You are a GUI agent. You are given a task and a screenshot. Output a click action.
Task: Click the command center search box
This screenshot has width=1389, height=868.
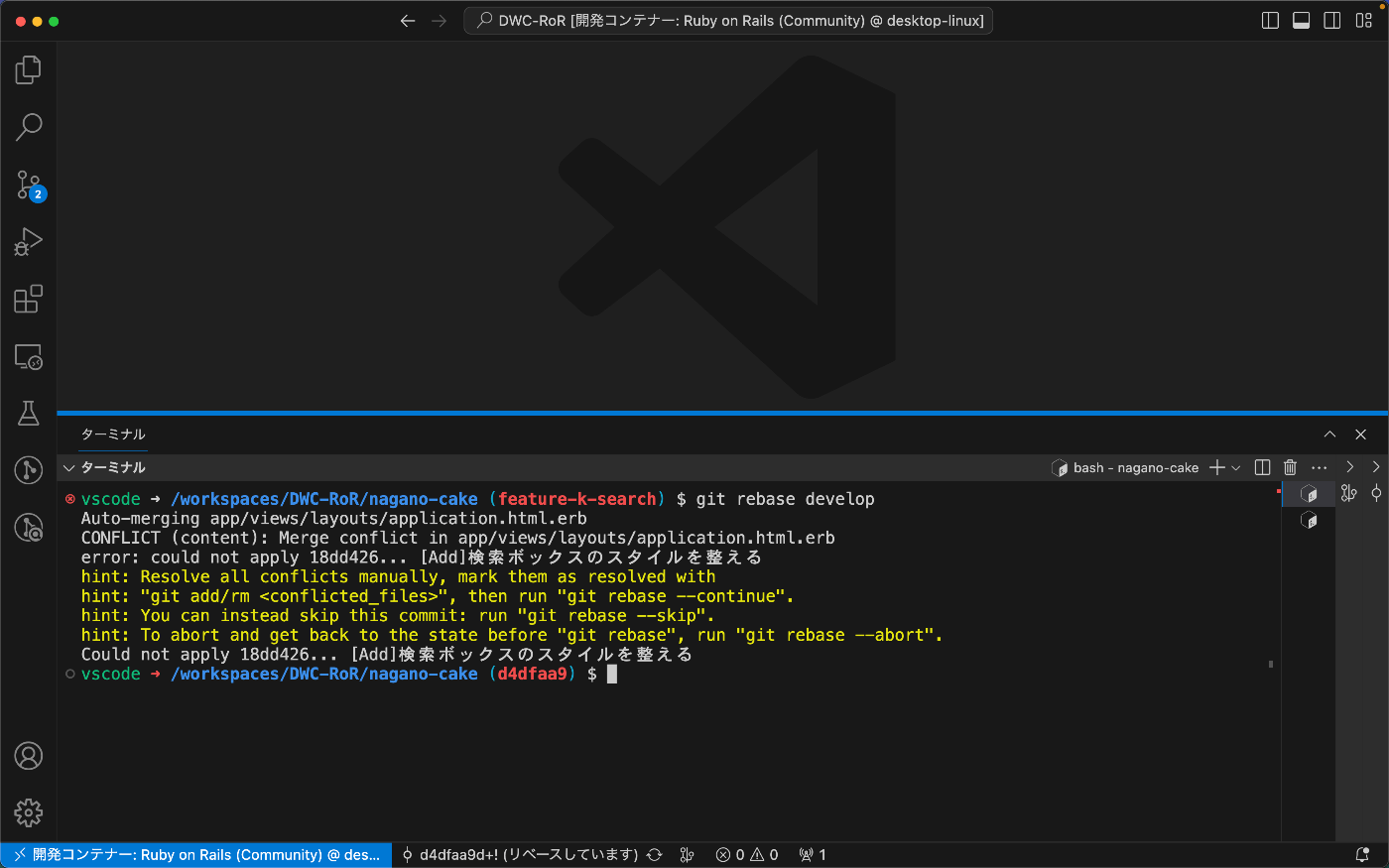(x=728, y=21)
